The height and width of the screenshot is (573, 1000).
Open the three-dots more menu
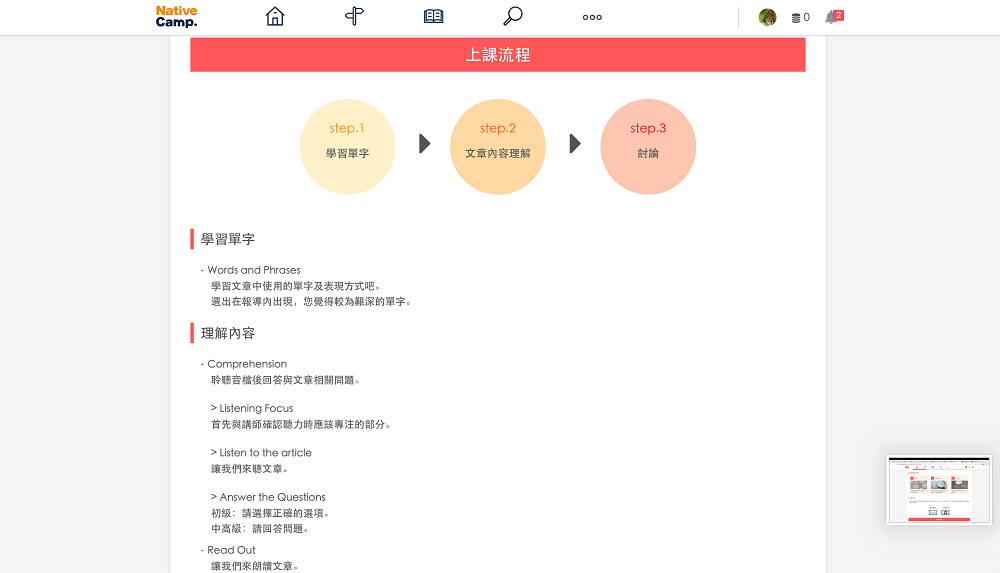coord(592,17)
